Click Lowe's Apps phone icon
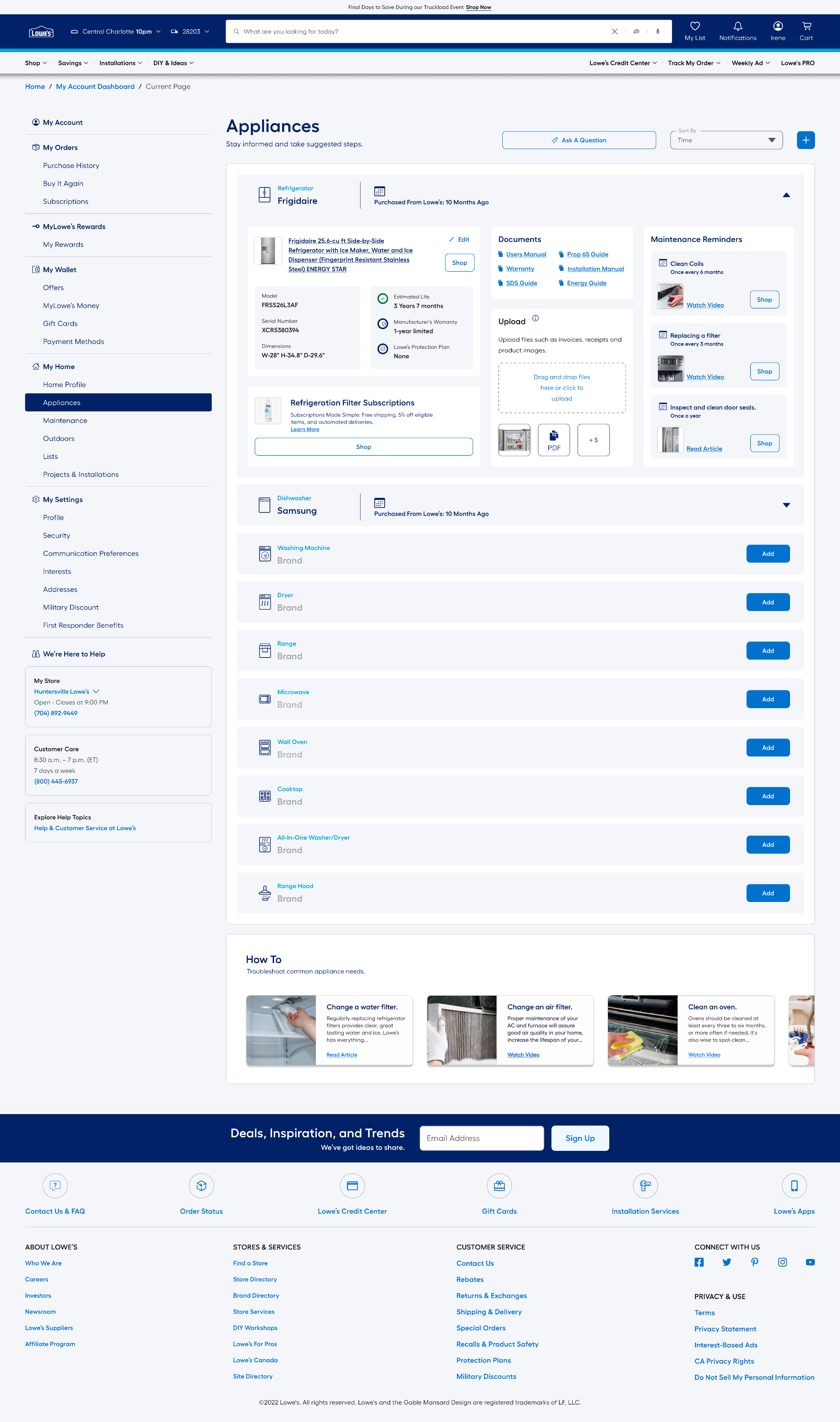The image size is (840, 1422). (794, 1185)
